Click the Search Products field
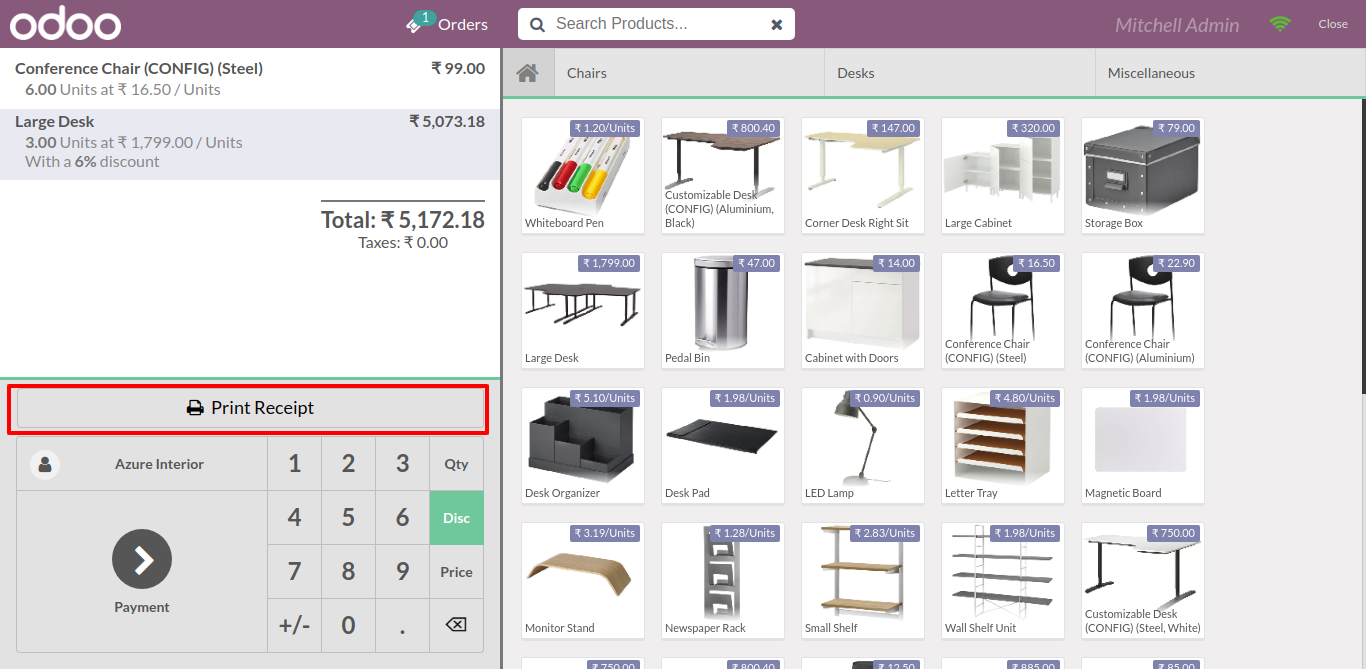The image size is (1366, 669). (x=655, y=24)
